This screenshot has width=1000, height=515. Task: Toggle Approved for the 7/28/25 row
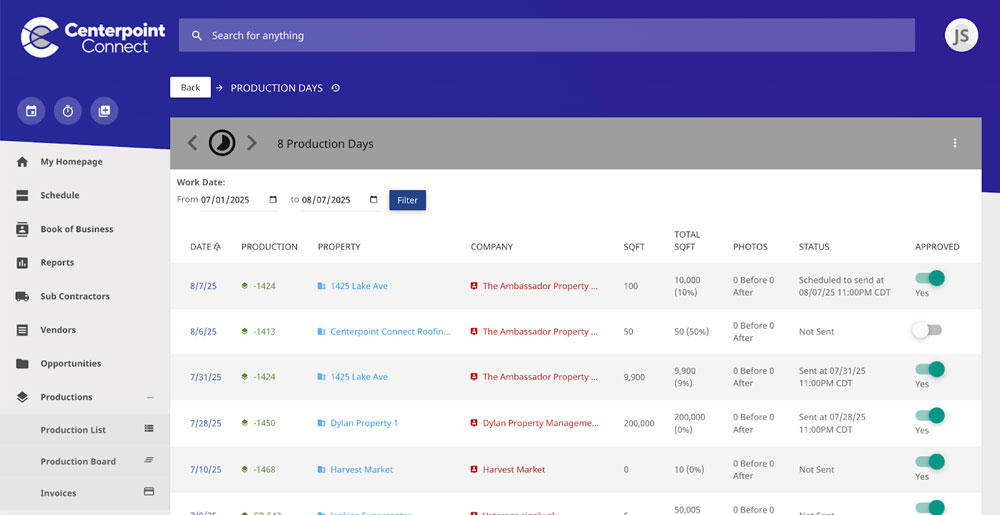pos(929,416)
